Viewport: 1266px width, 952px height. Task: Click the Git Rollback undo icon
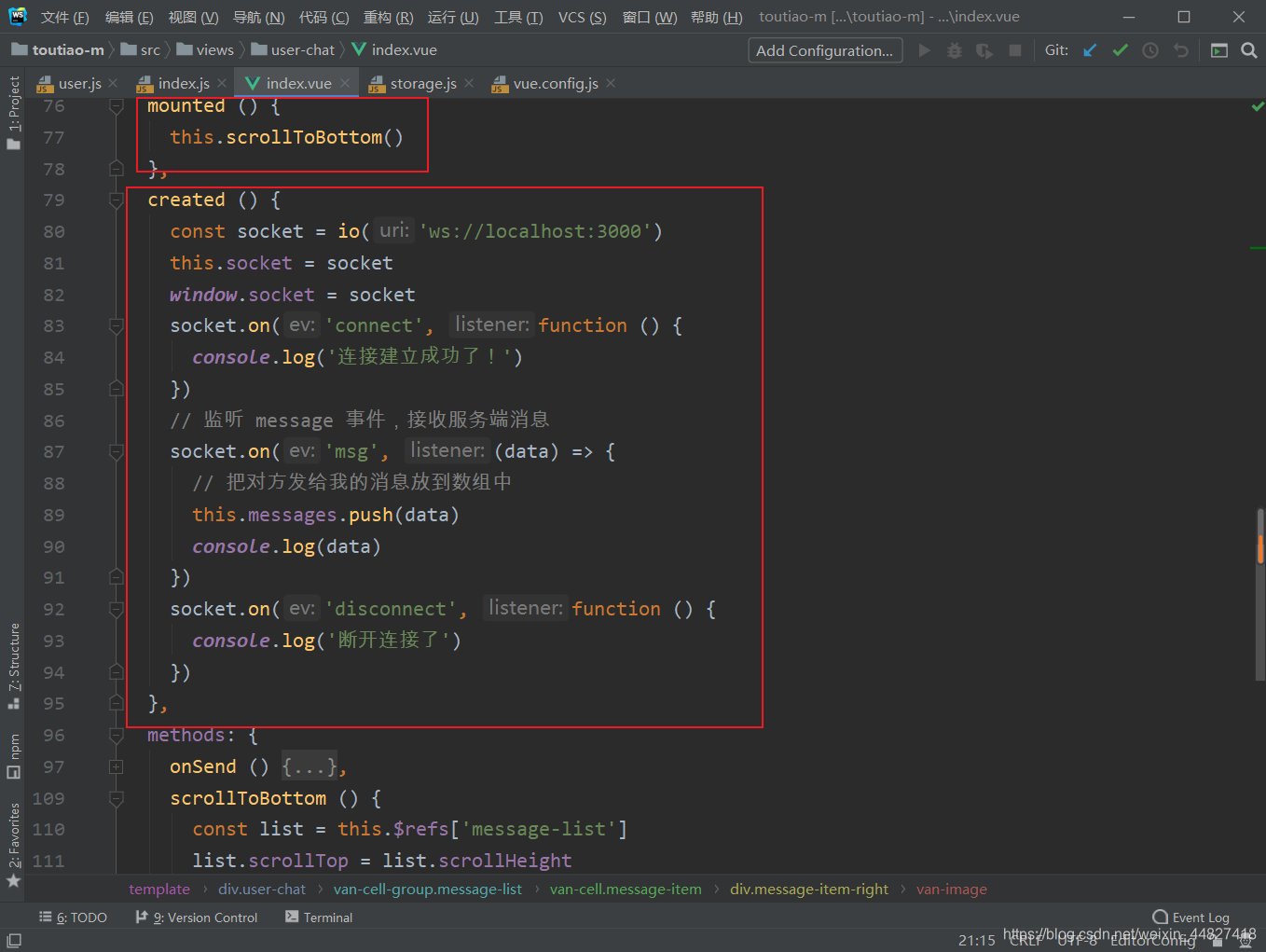coord(1181,50)
